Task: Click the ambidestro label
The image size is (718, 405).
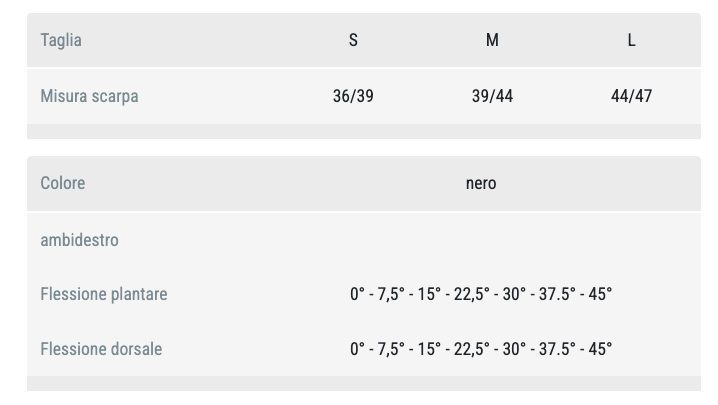Action: (x=79, y=241)
